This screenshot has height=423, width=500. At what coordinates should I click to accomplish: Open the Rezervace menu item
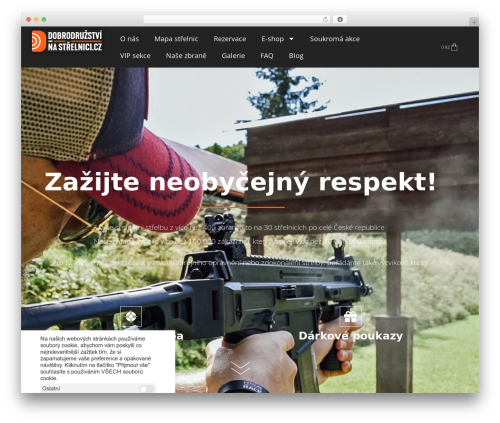click(x=230, y=39)
